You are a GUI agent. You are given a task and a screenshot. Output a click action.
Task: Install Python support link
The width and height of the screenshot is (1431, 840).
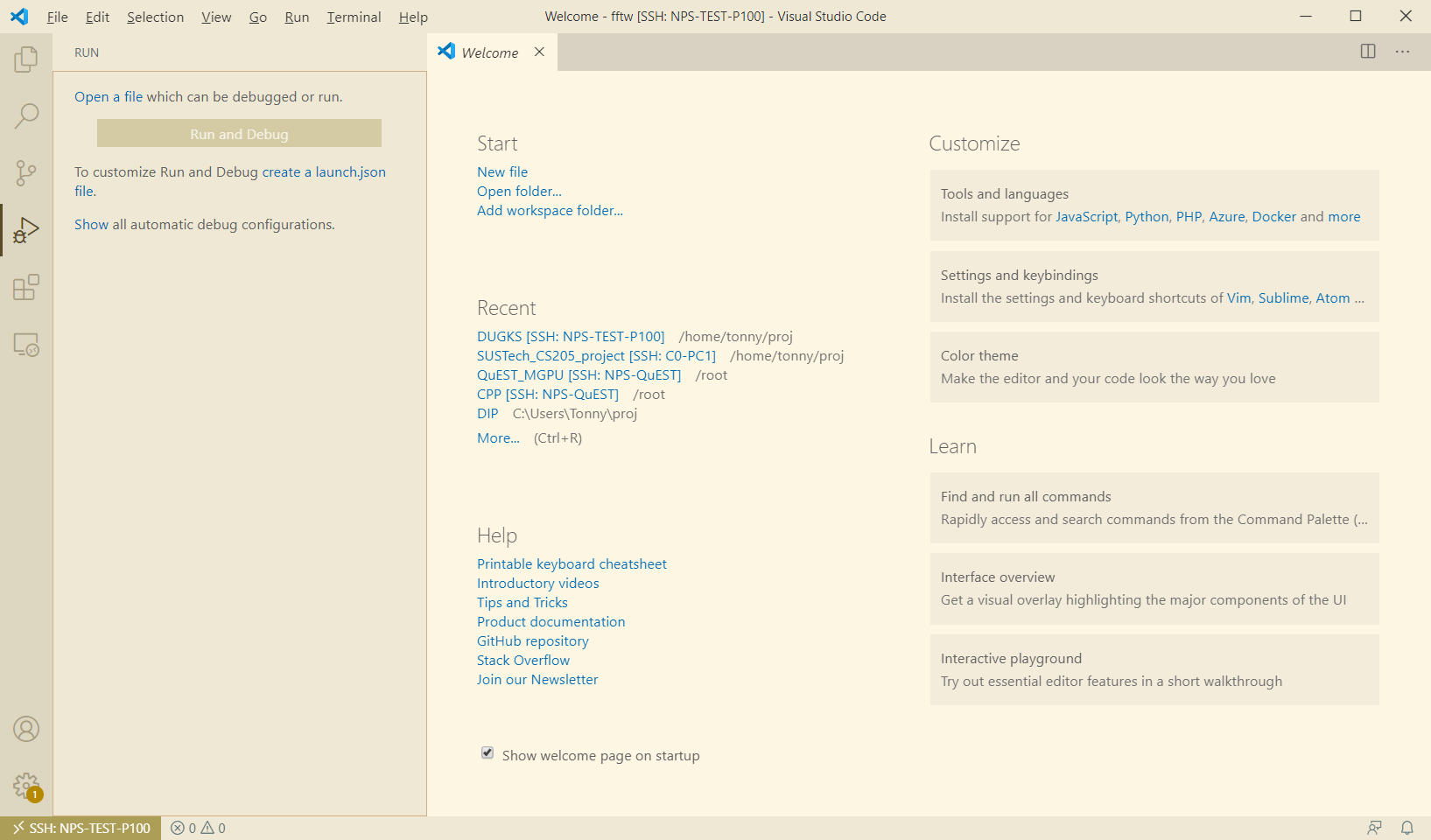(1147, 216)
